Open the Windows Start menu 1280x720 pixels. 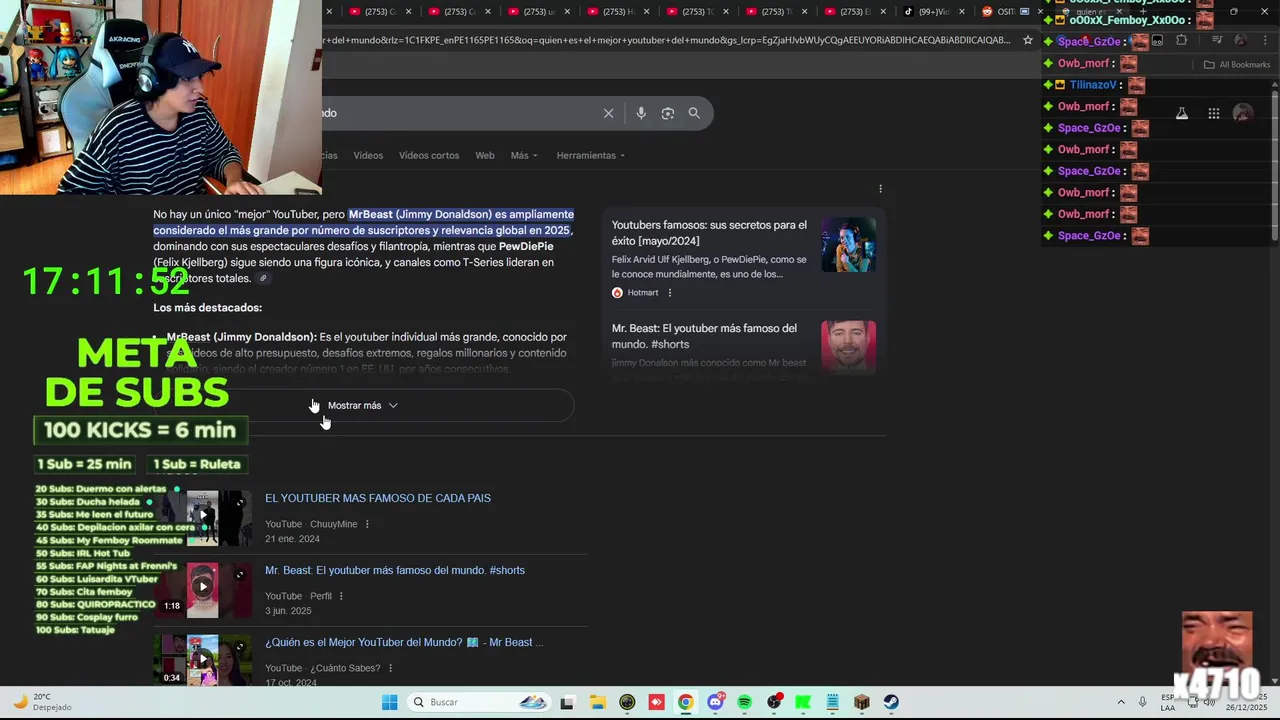click(x=389, y=702)
